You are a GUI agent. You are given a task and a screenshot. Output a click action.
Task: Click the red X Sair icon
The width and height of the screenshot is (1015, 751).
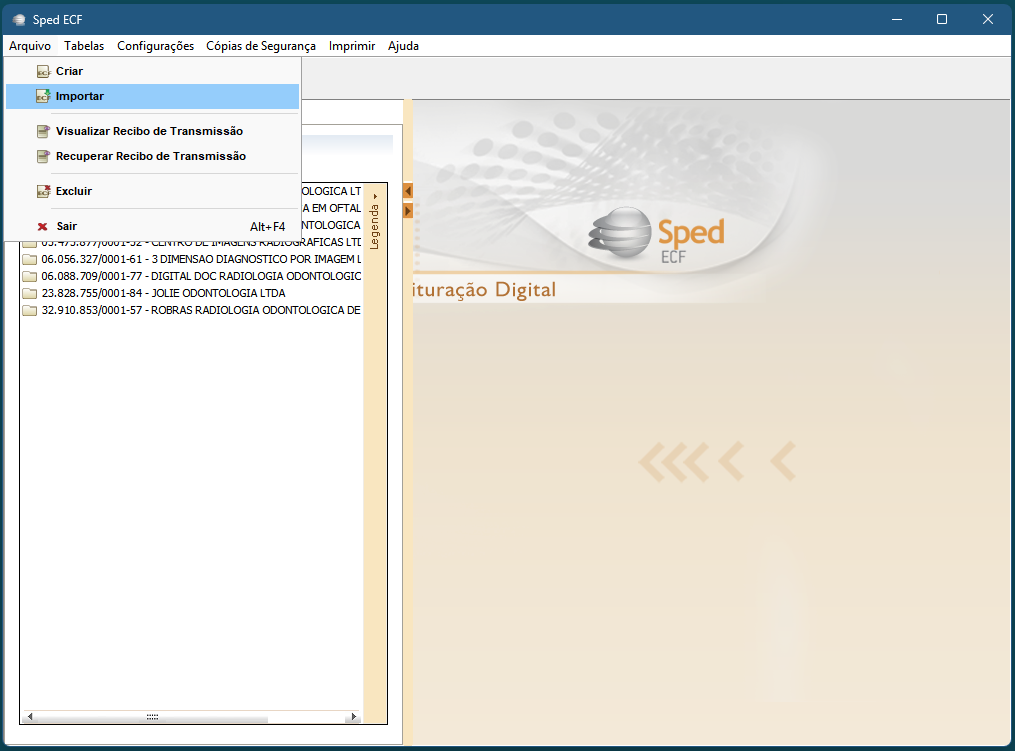[43, 227]
